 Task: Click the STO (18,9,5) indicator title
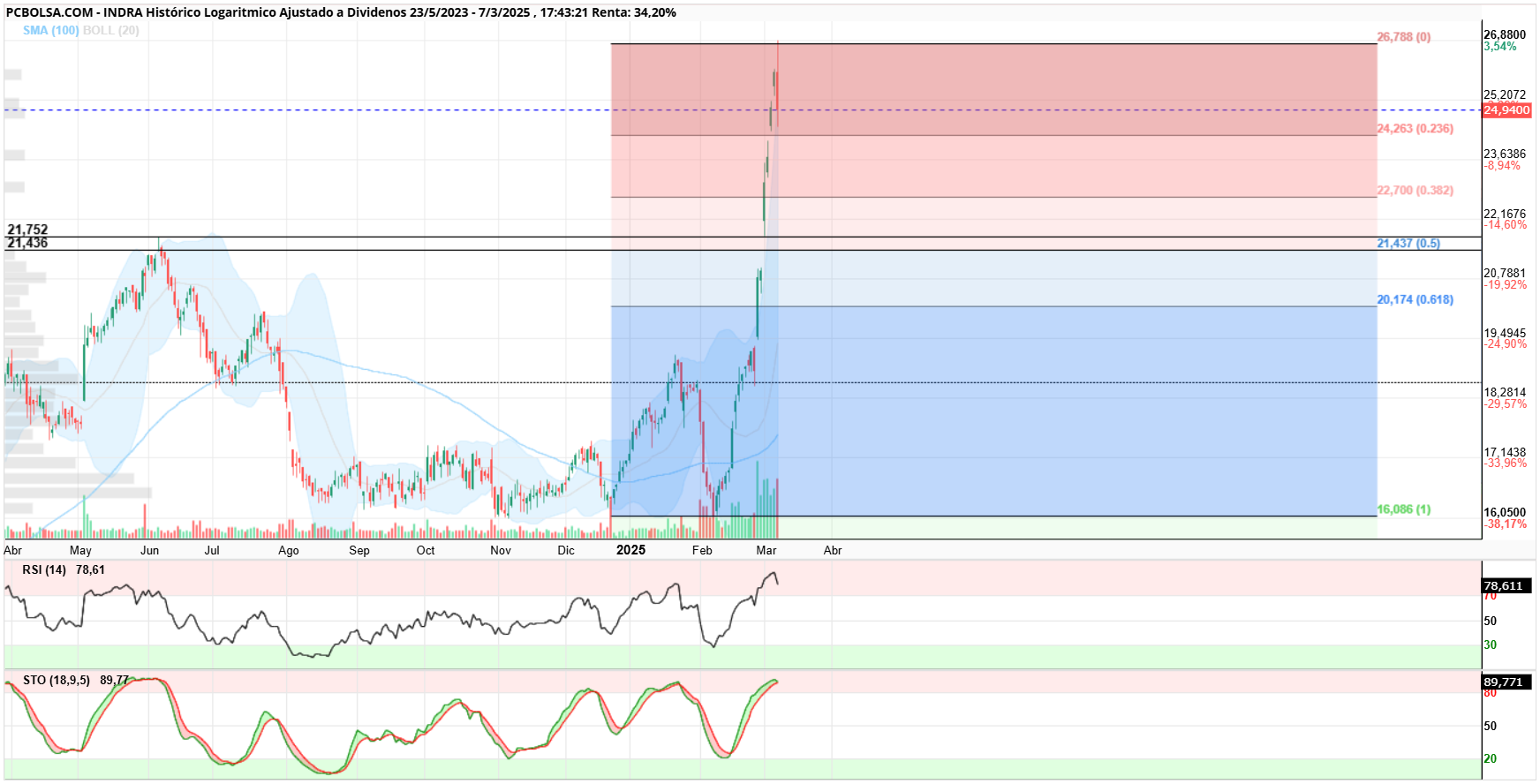pos(57,680)
